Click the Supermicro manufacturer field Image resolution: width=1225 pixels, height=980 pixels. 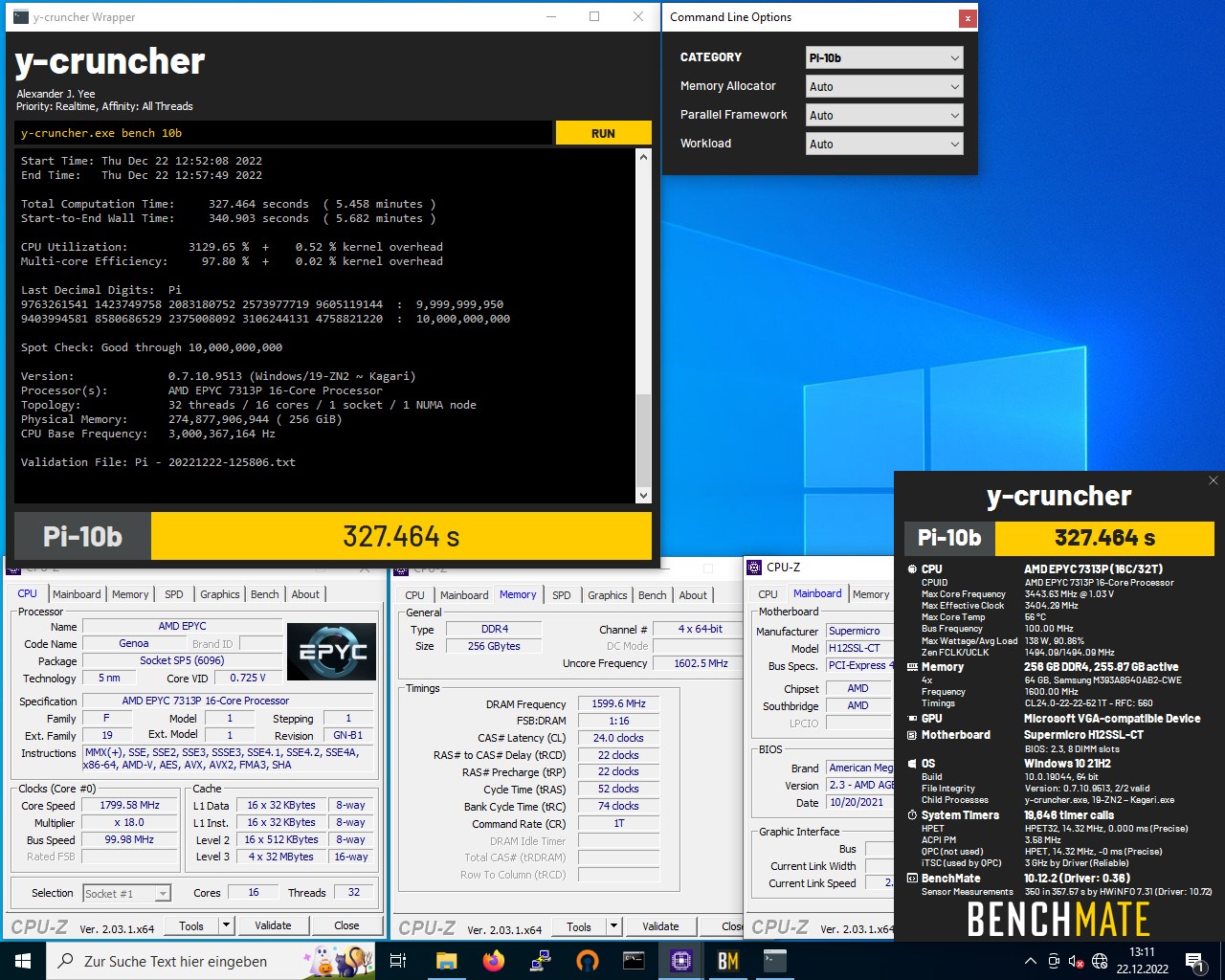click(859, 631)
